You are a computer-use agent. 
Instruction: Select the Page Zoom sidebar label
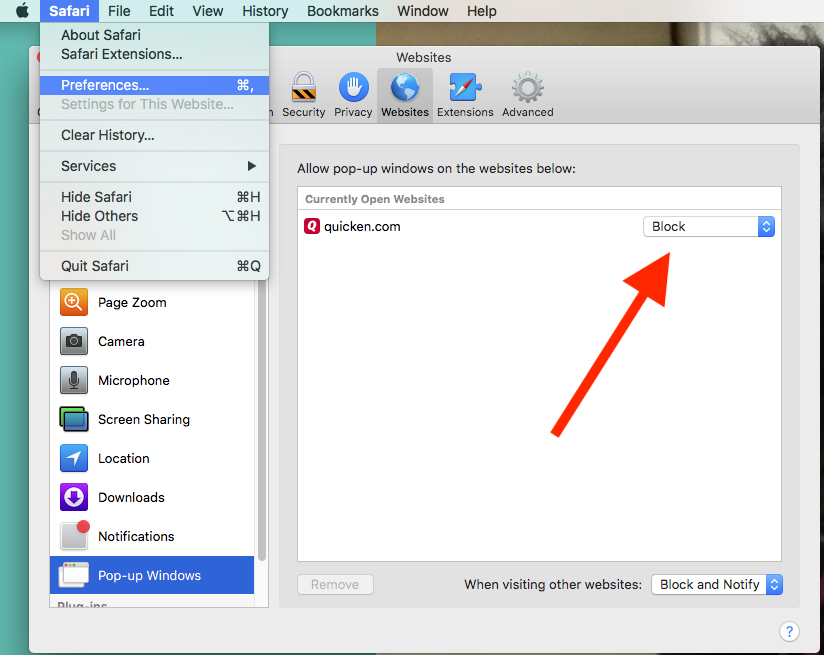[132, 303]
